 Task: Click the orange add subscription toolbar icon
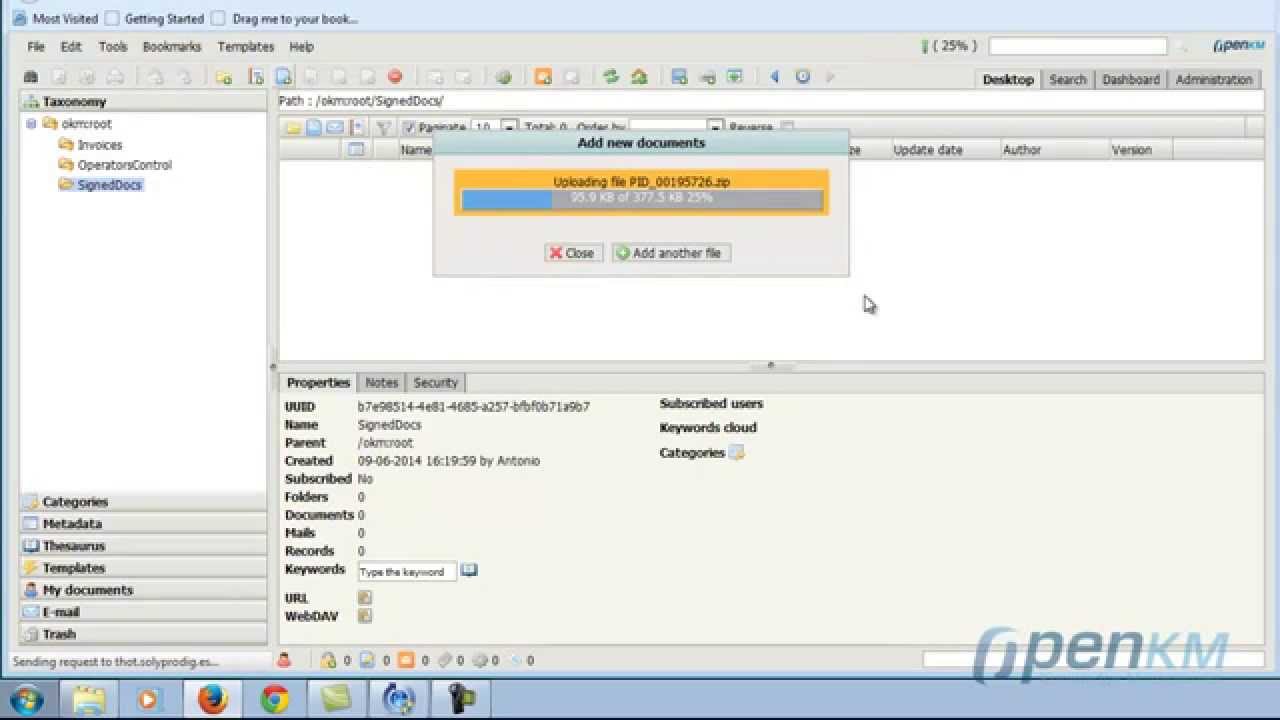click(543, 77)
